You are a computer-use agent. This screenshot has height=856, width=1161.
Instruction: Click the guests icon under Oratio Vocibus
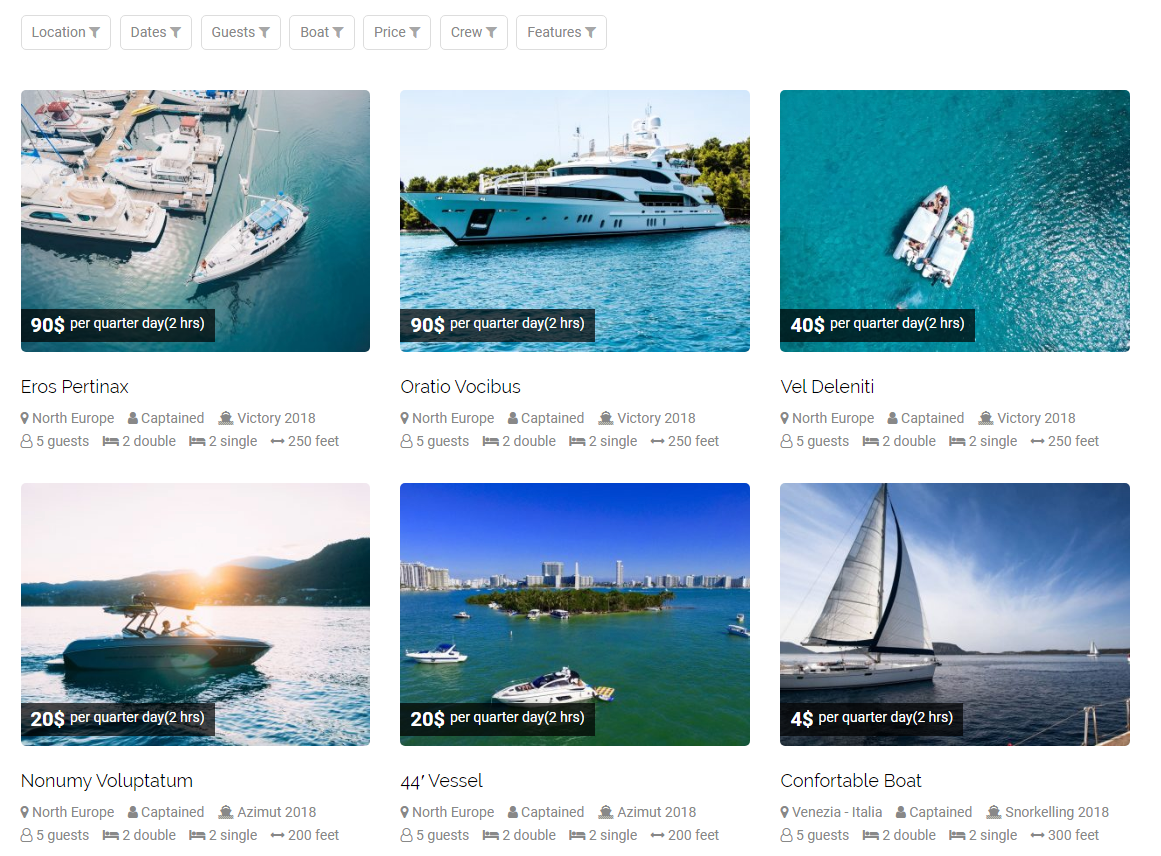(406, 441)
